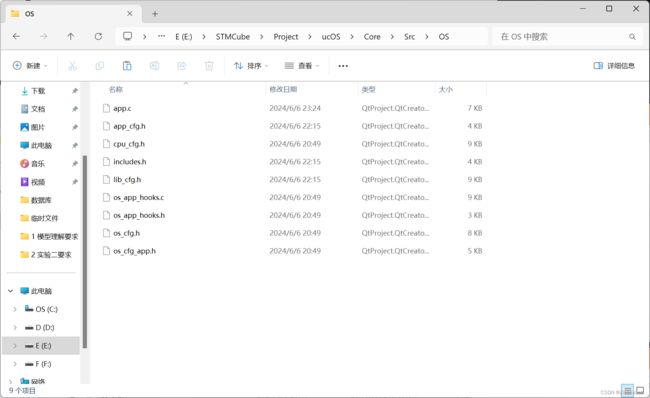
Task: Click Project in the breadcrumb path
Action: click(x=286, y=36)
